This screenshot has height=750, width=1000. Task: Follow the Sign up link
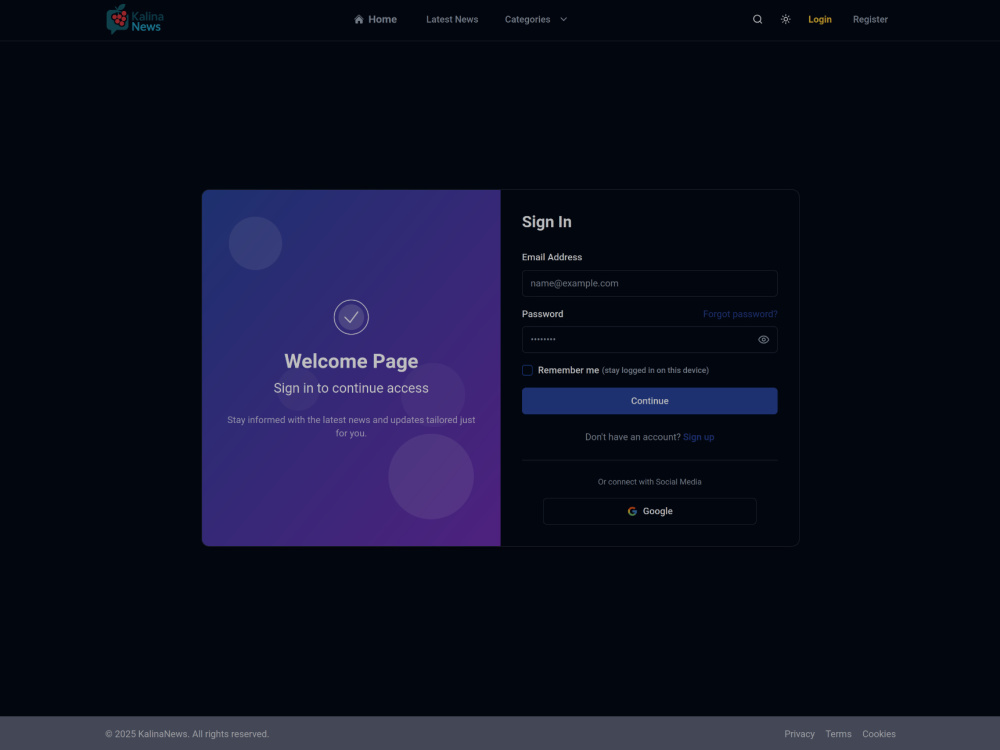pos(698,437)
